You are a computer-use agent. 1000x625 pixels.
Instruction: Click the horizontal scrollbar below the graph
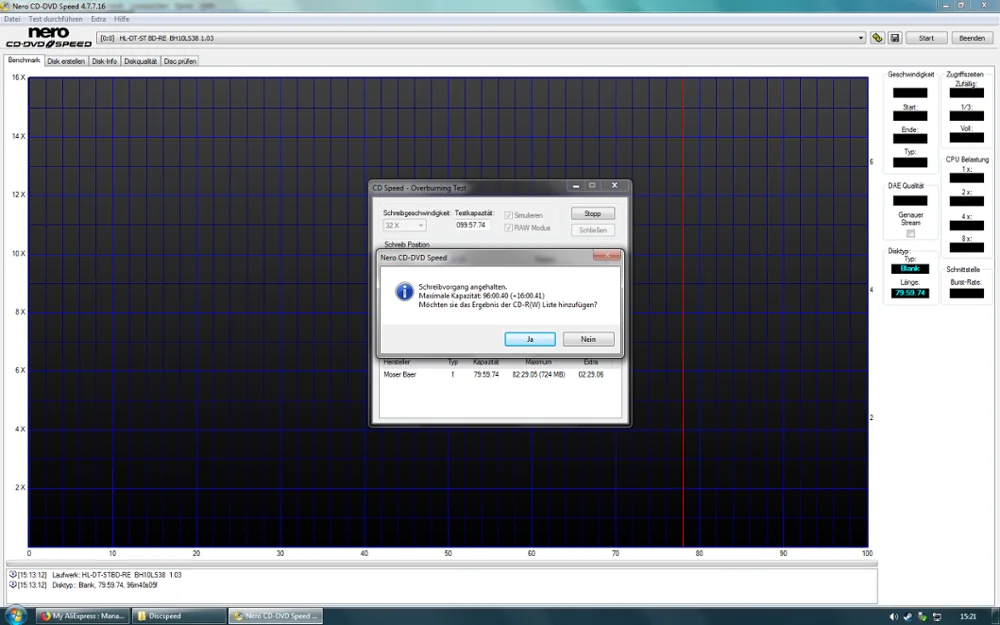coord(442,564)
